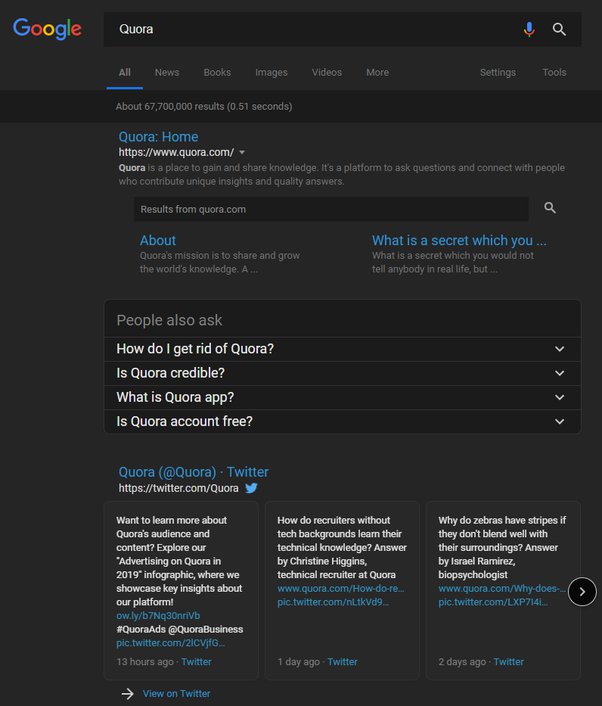Image resolution: width=602 pixels, height=706 pixels.
Task: Click the 'Advertising on Quora in 2019' tweet card
Action: (x=181, y=590)
